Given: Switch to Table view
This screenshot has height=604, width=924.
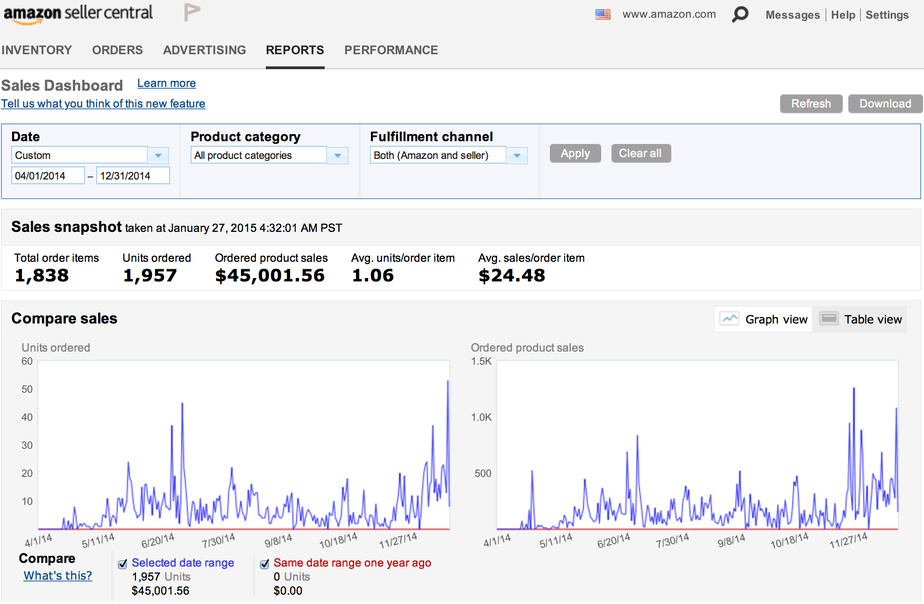Looking at the screenshot, I should 861,319.
